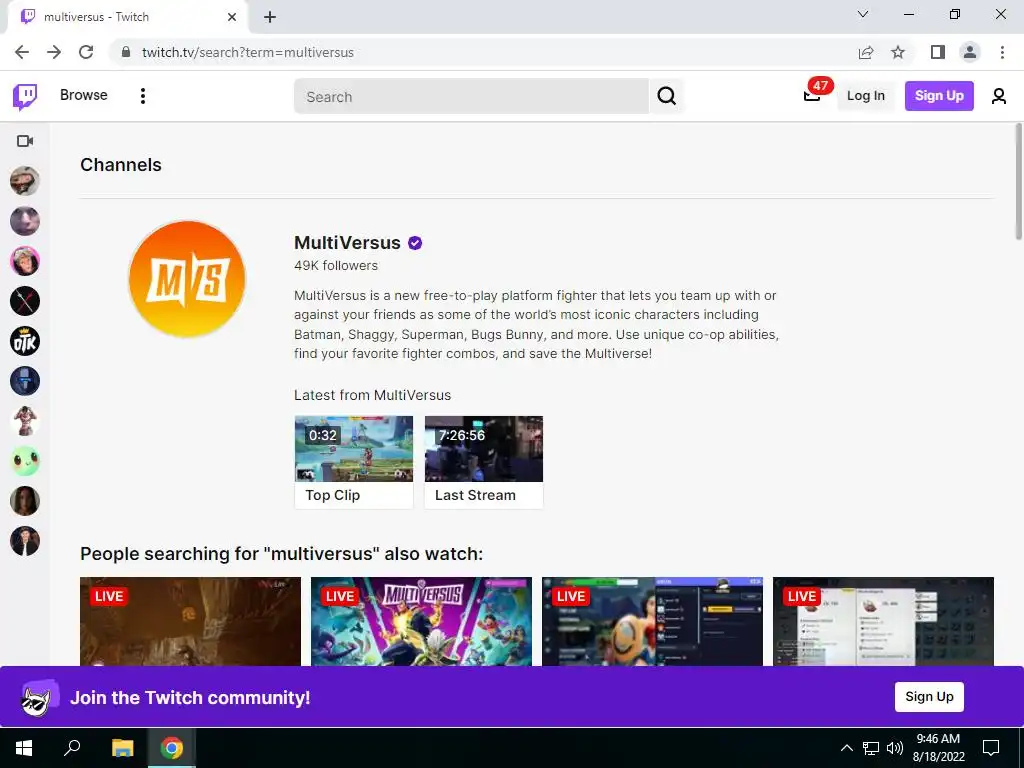This screenshot has height=768, width=1024.
Task: Click the network tray icon
Action: 871,748
